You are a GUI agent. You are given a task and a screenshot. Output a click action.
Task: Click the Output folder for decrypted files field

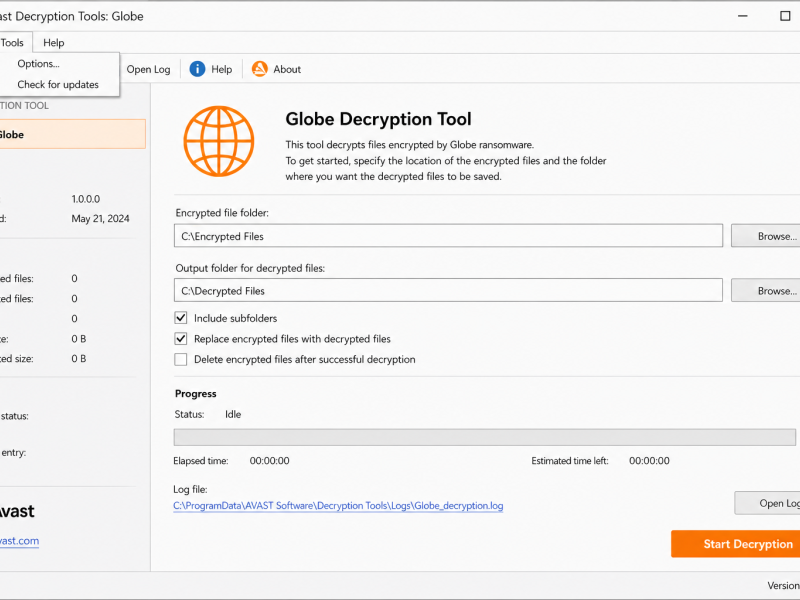tap(448, 290)
